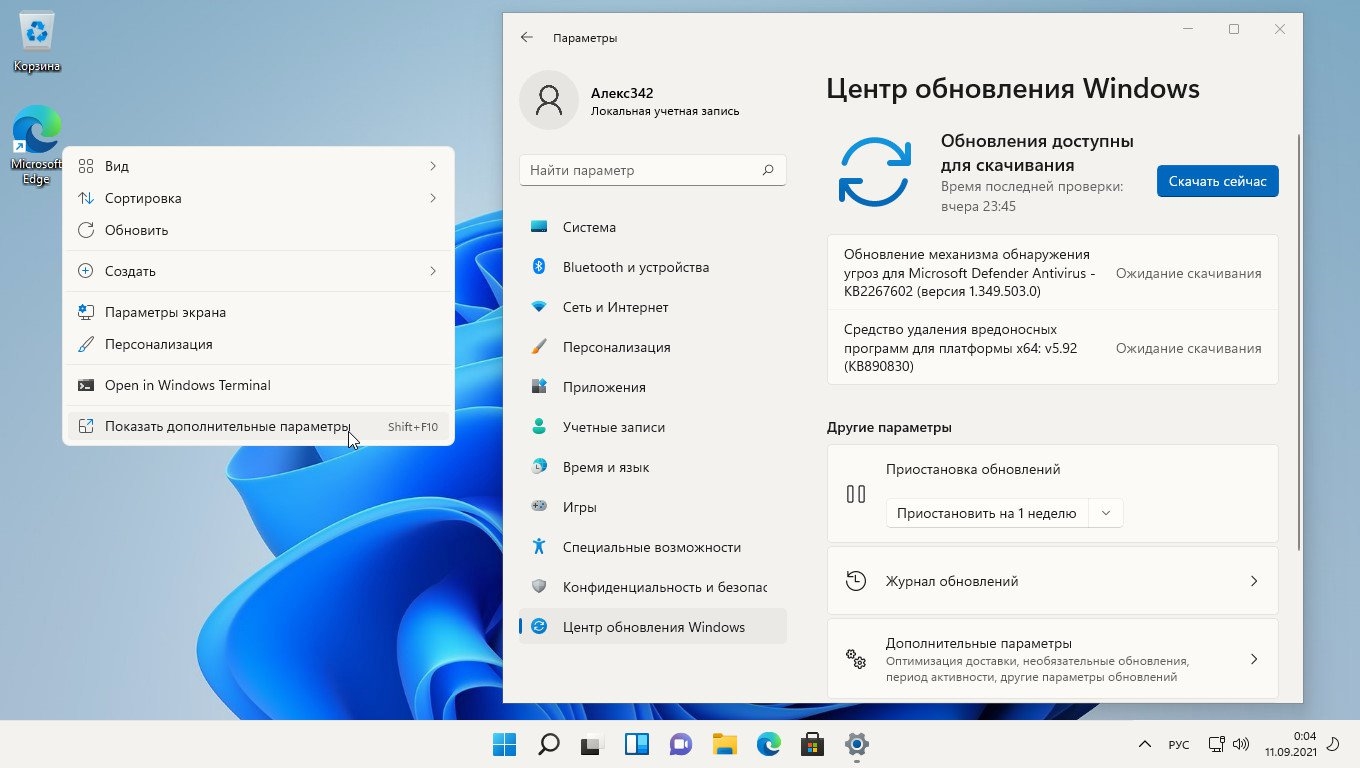Select Open in Windows Terminal
The width and height of the screenshot is (1360, 768).
pos(259,385)
